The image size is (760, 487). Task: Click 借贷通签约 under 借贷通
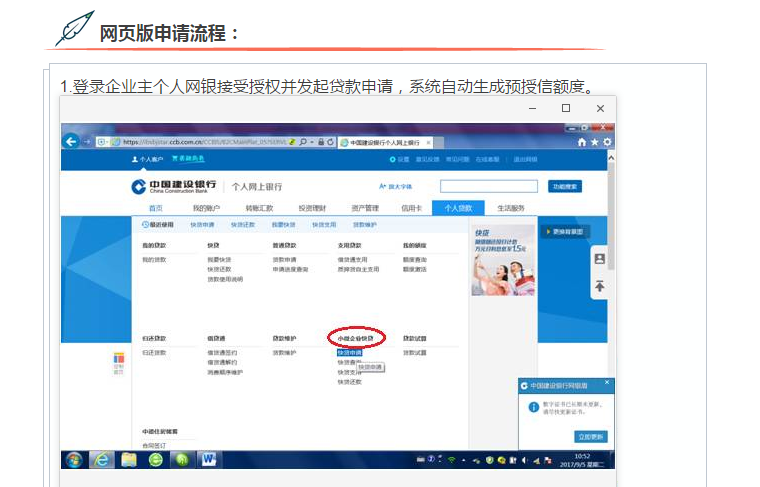pyautogui.click(x=222, y=353)
